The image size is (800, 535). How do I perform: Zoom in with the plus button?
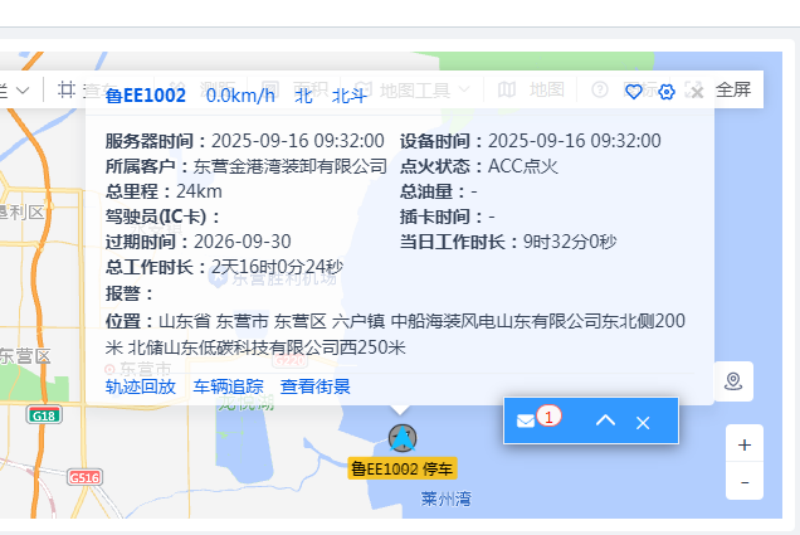(x=744, y=445)
